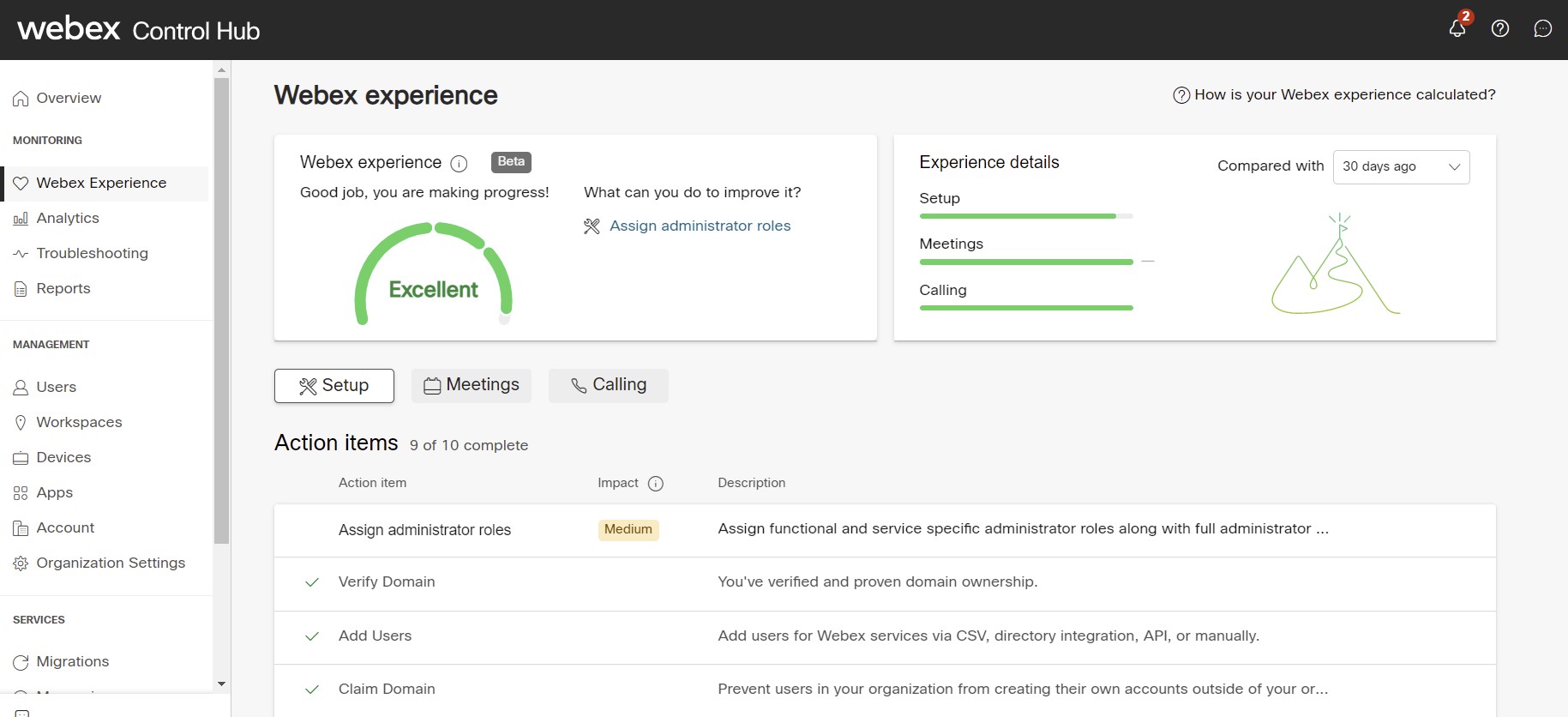Click the Medium impact badge

(628, 530)
